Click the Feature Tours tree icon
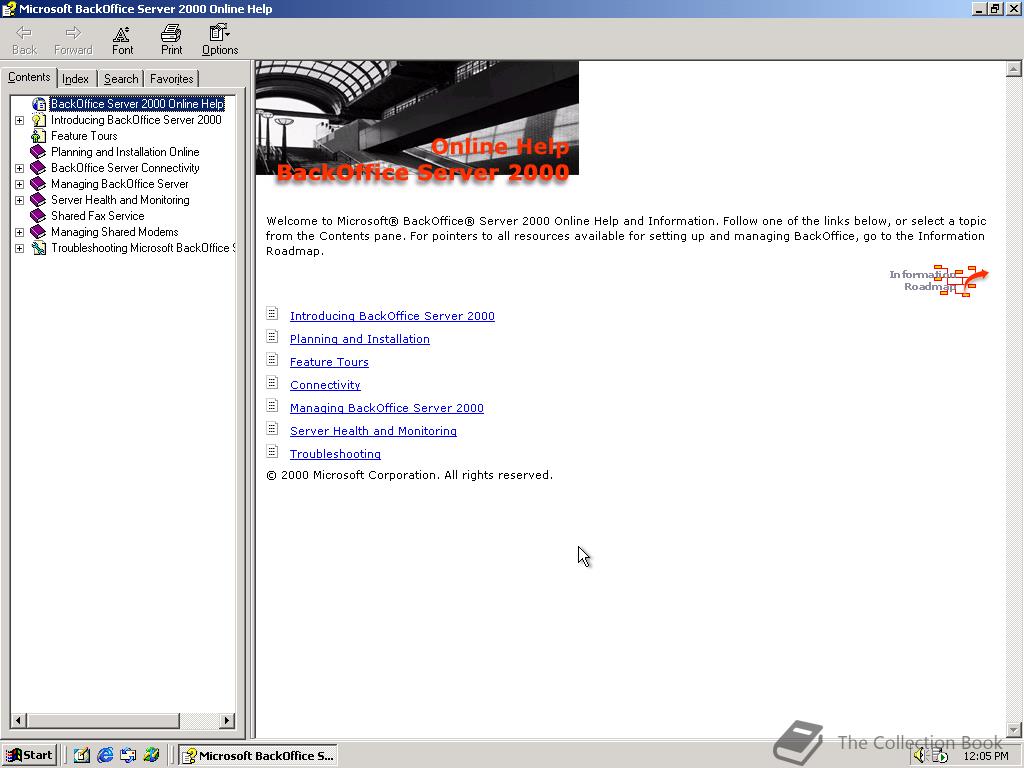 (x=39, y=136)
